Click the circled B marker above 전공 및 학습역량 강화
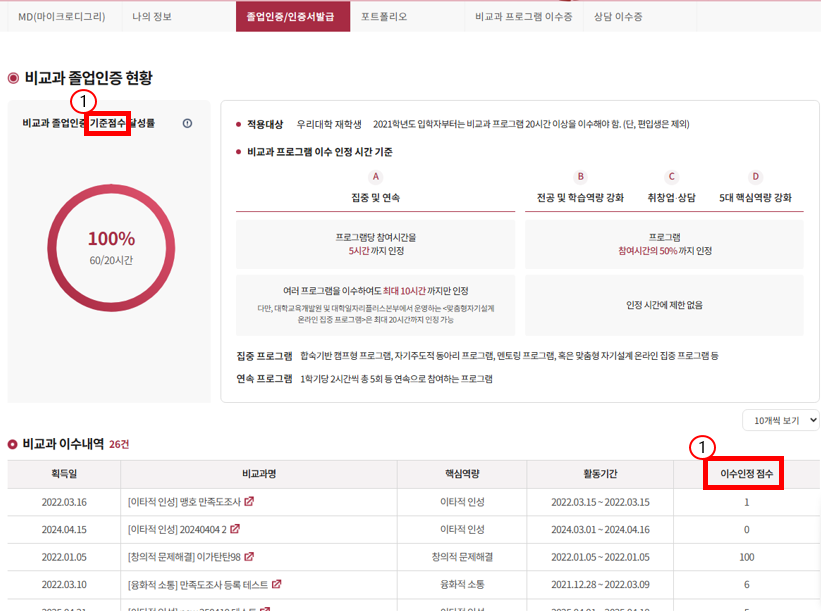This screenshot has width=821, height=611. tap(580, 176)
